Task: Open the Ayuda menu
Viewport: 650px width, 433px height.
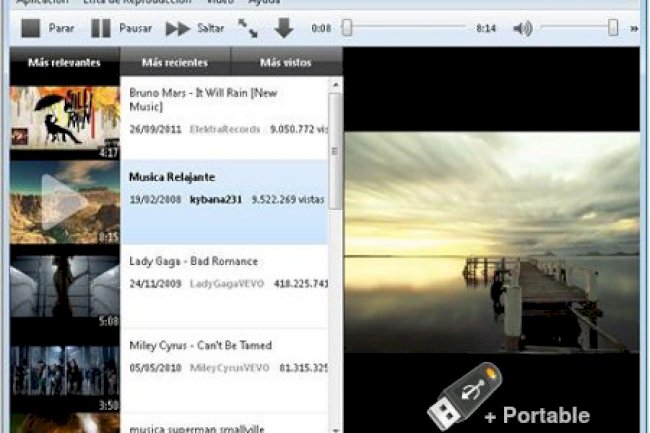Action: point(264,2)
